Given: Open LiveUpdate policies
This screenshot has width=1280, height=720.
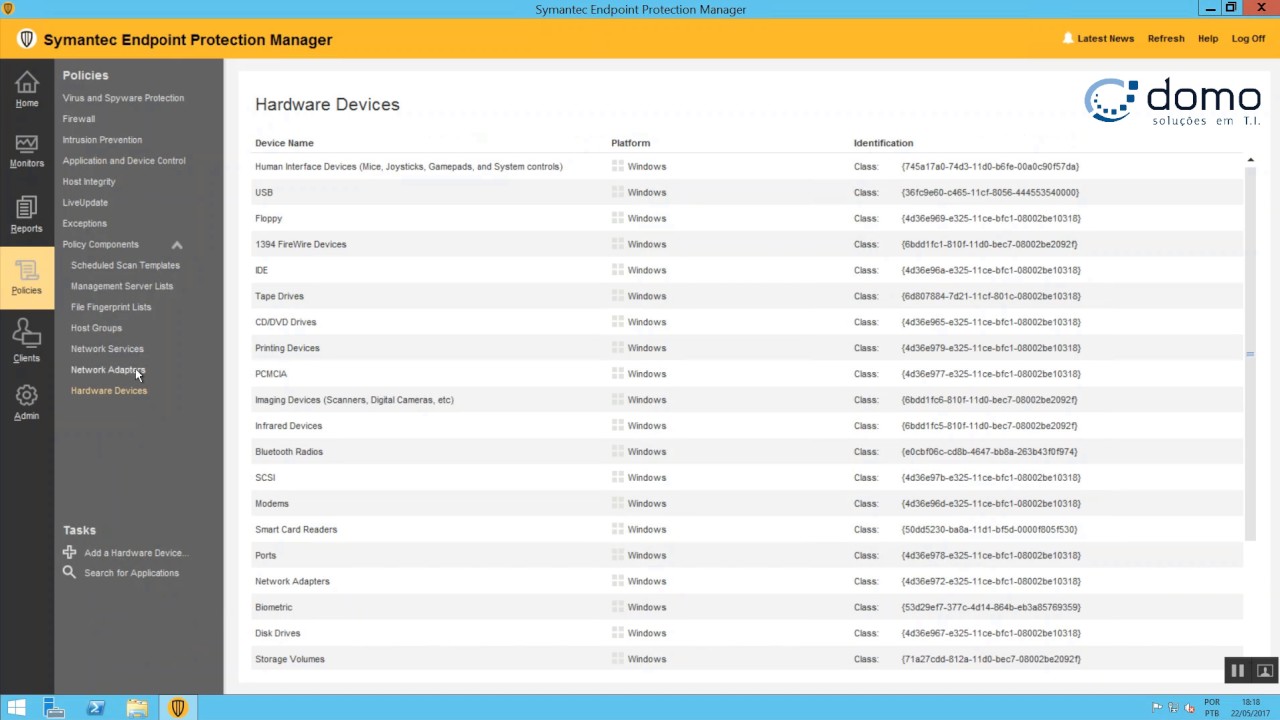Looking at the screenshot, I should (85, 203).
